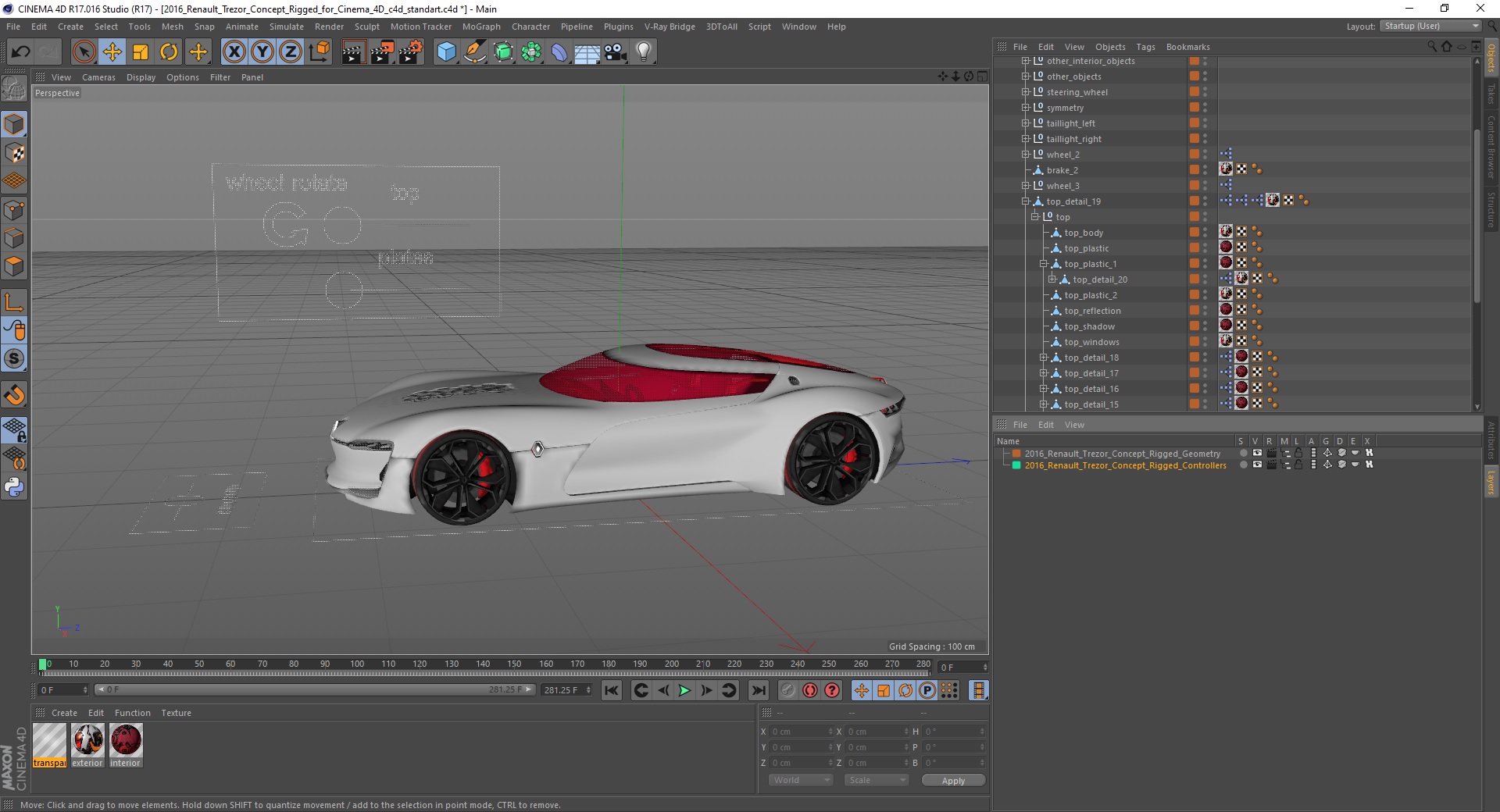Toggle manager flag for Rigged_Controllers layer

tap(1285, 465)
